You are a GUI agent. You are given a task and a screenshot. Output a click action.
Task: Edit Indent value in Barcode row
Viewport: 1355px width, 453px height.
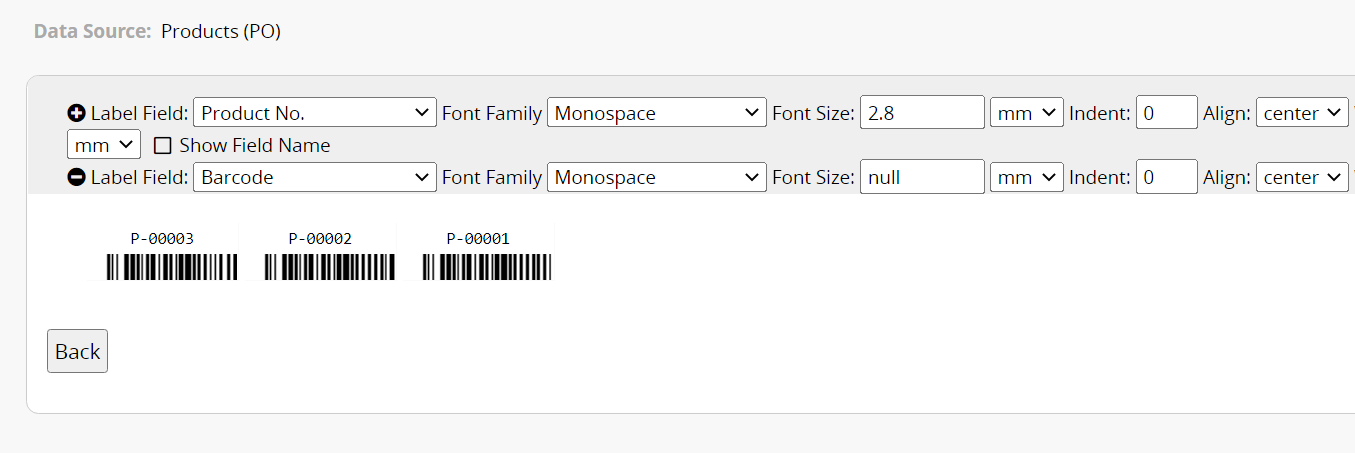click(x=1167, y=177)
